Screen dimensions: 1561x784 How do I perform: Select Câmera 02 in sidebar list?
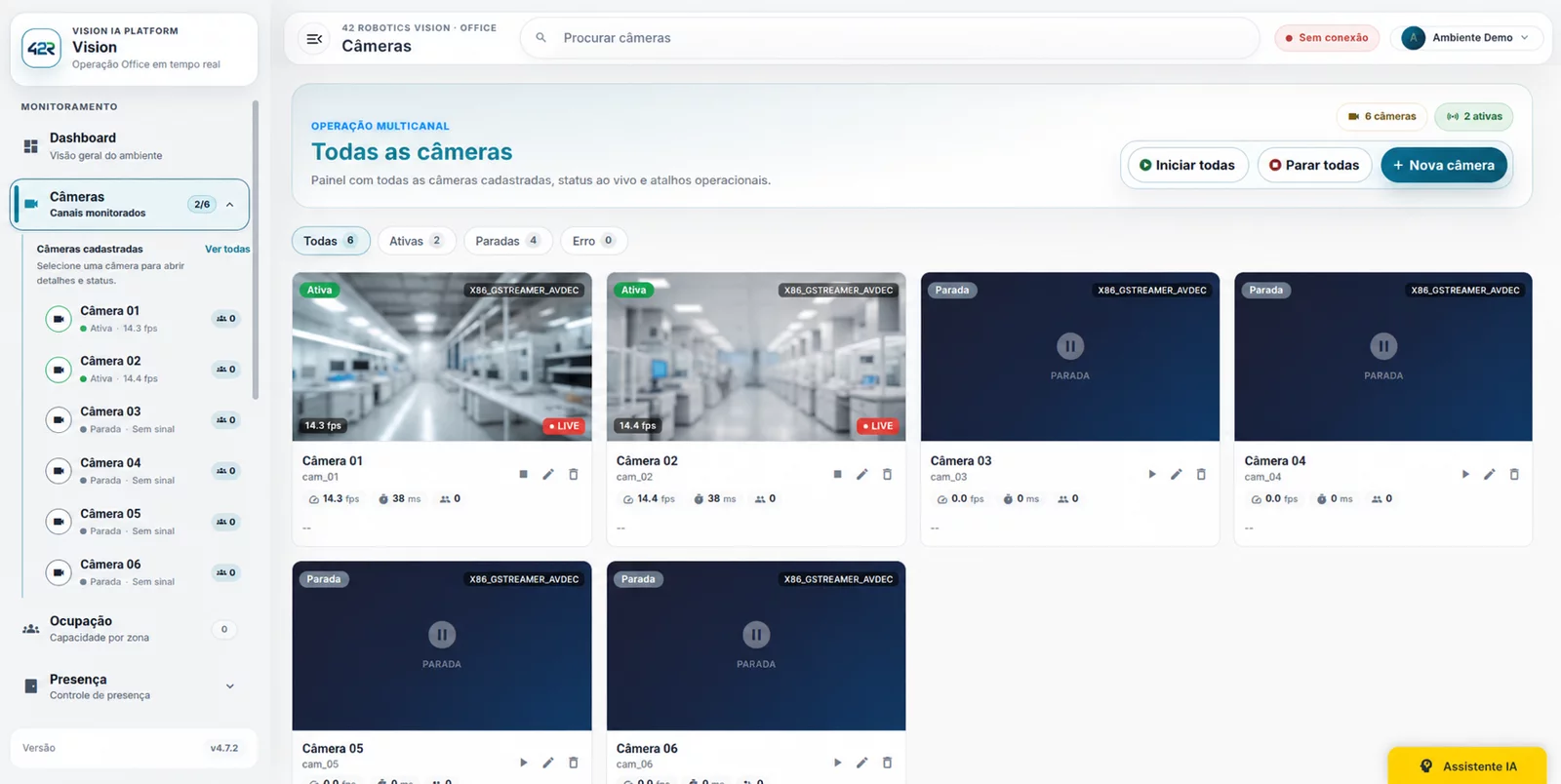(141, 370)
